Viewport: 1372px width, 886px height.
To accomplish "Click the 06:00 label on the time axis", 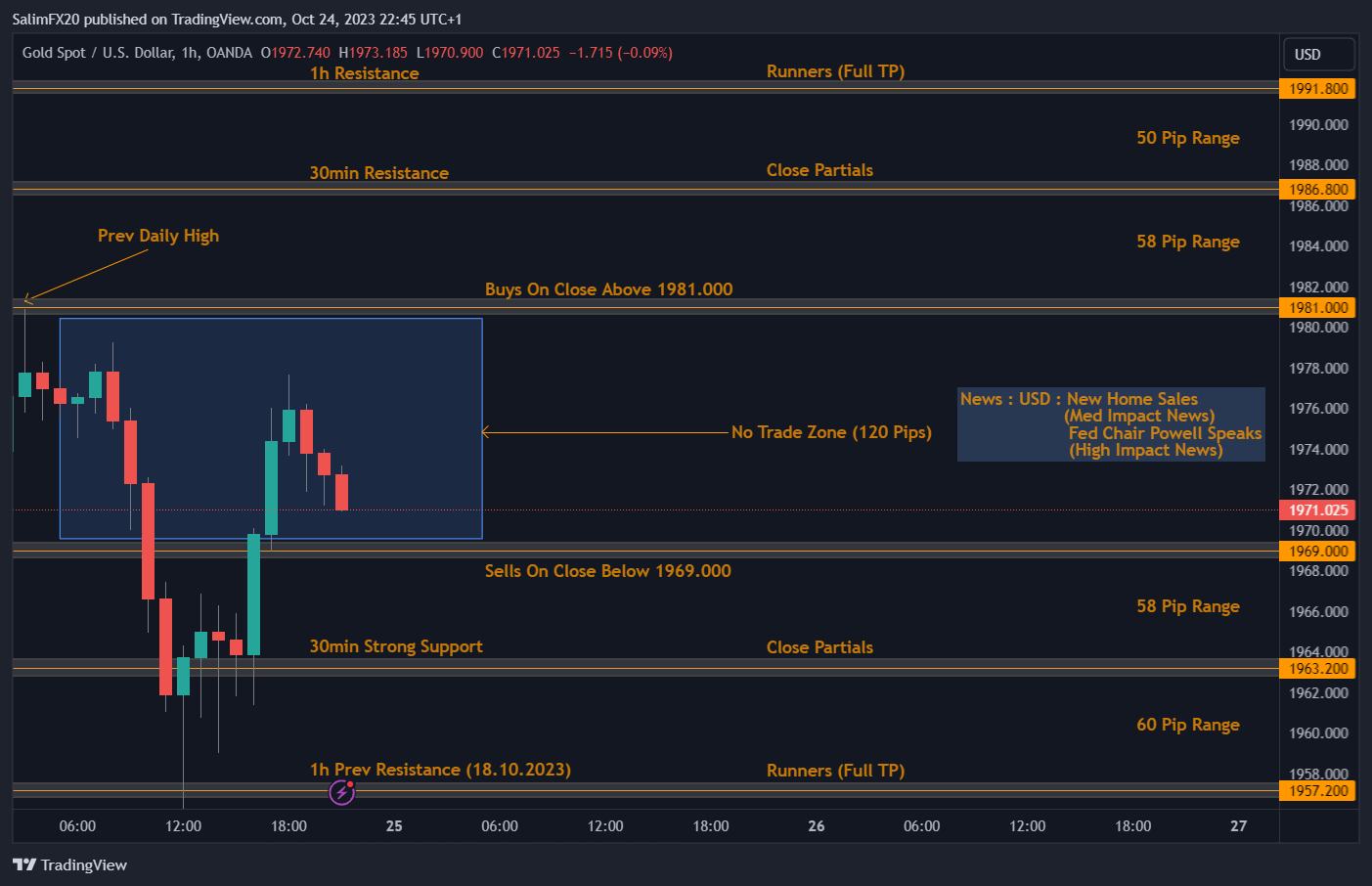I will [x=77, y=825].
